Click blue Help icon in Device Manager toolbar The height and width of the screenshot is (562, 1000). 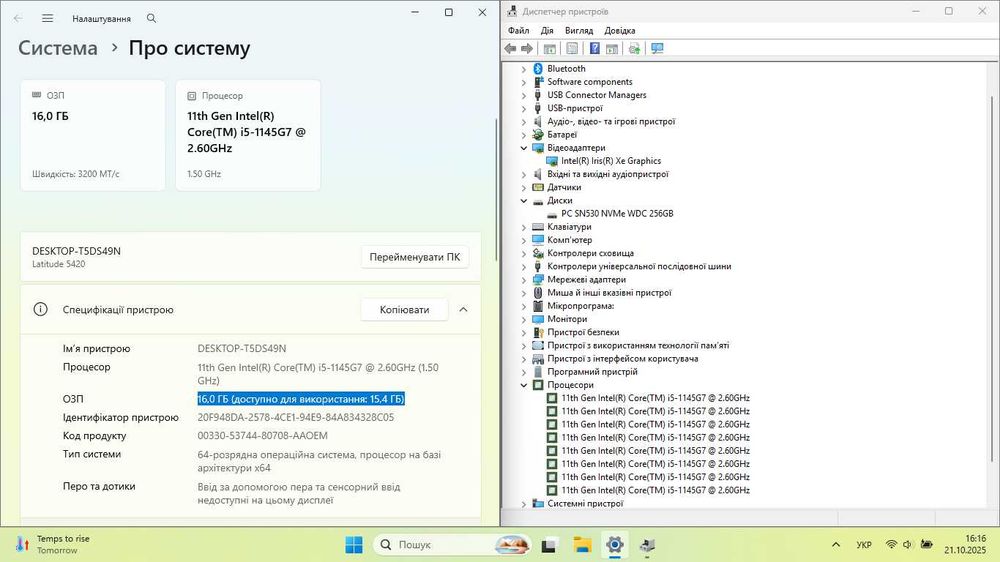coord(594,48)
